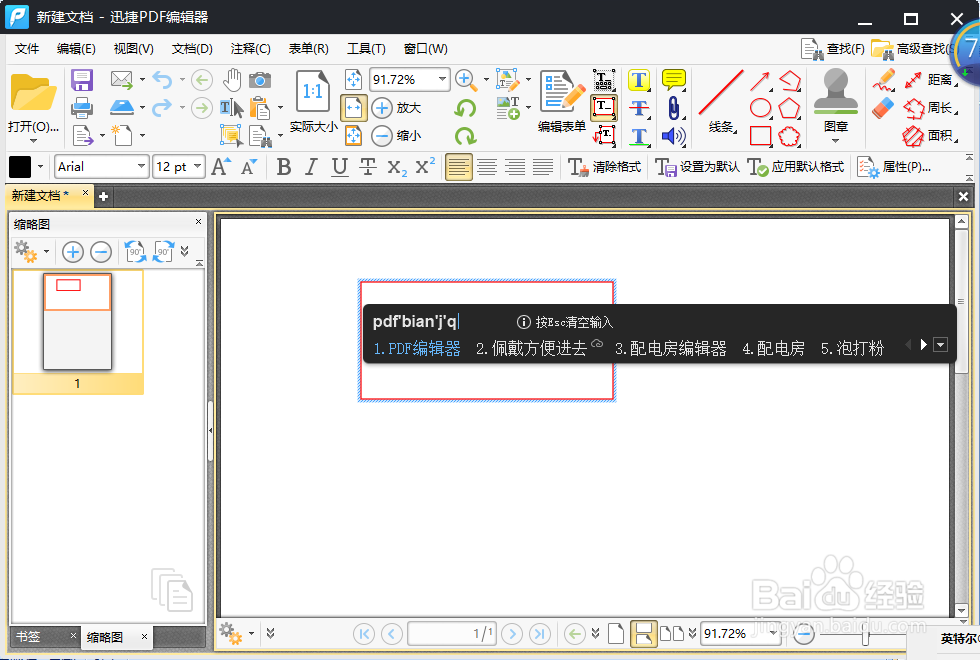Viewport: 980px width, 660px height.
Task: Select the red ellipse shape tool
Action: tap(761, 107)
